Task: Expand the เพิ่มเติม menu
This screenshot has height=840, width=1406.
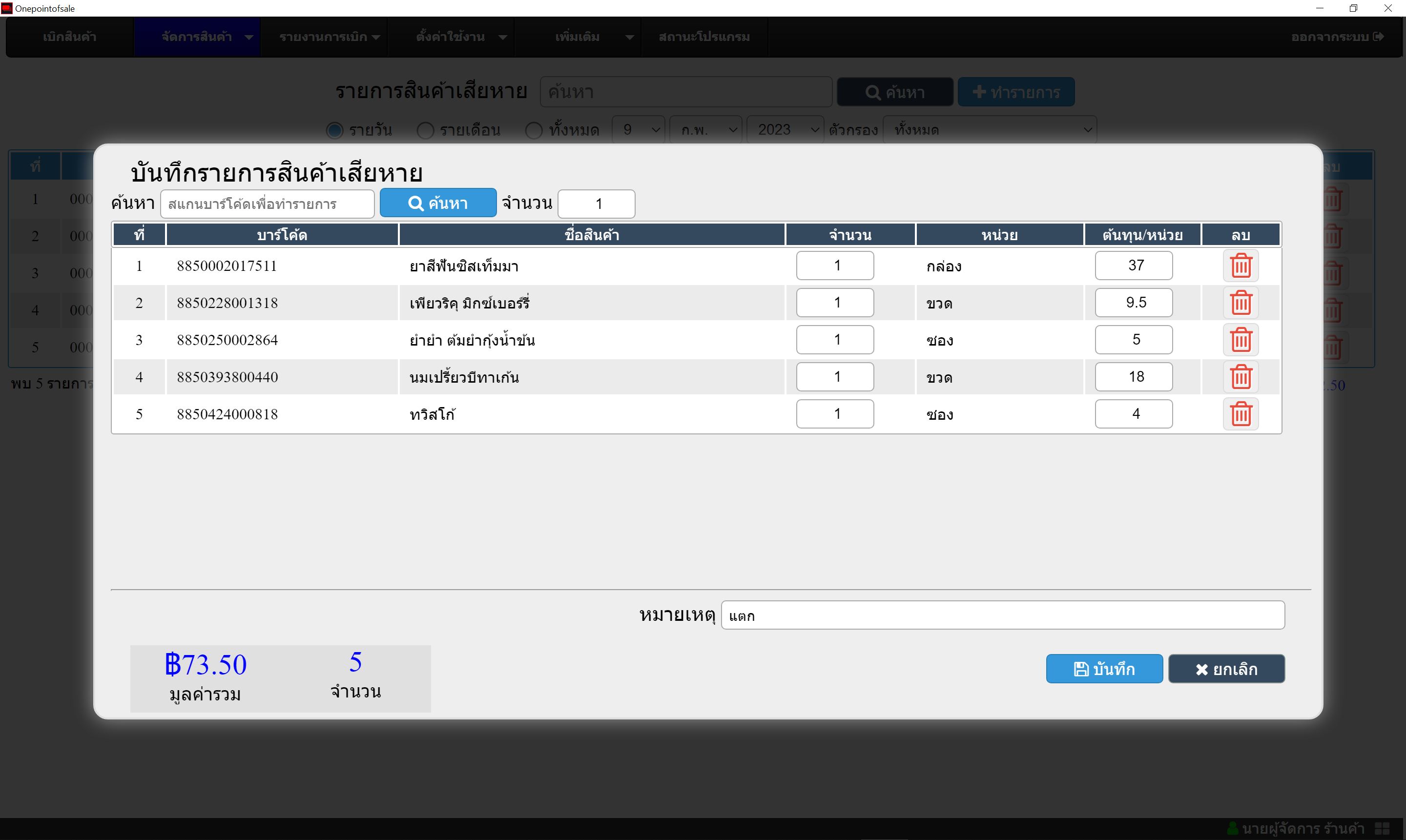Action: (x=578, y=37)
